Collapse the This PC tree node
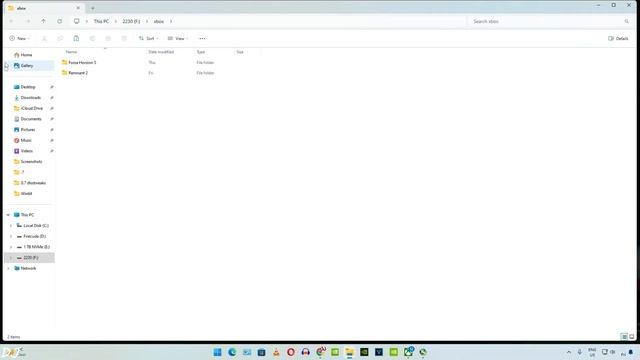This screenshot has height=360, width=640. pos(8,215)
